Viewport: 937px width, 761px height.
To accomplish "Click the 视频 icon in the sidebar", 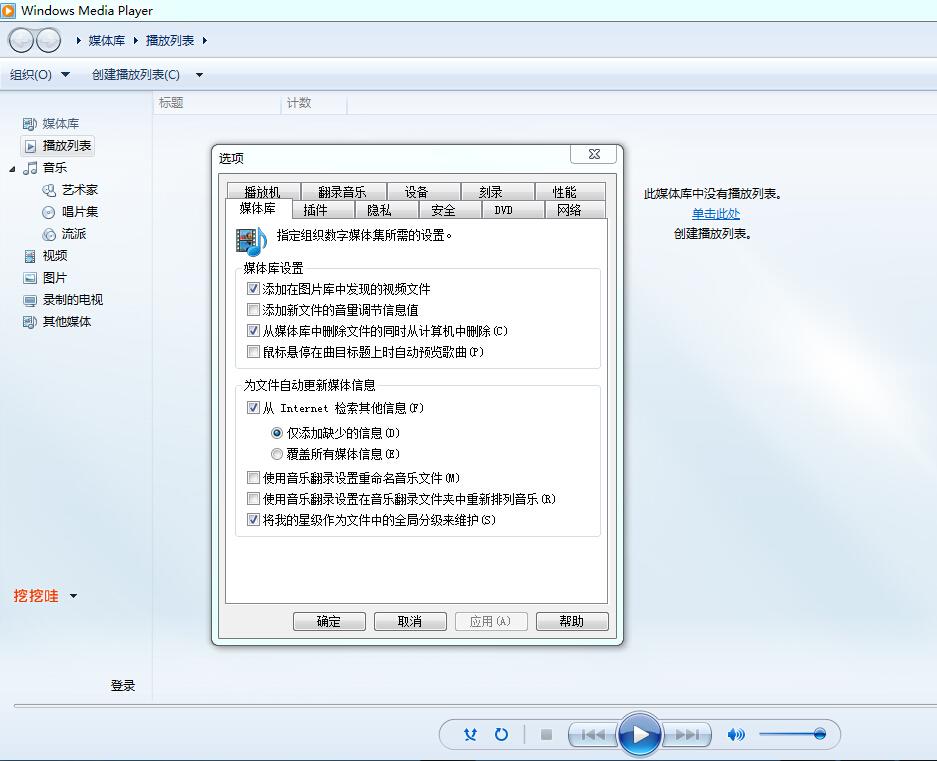I will pyautogui.click(x=29, y=256).
